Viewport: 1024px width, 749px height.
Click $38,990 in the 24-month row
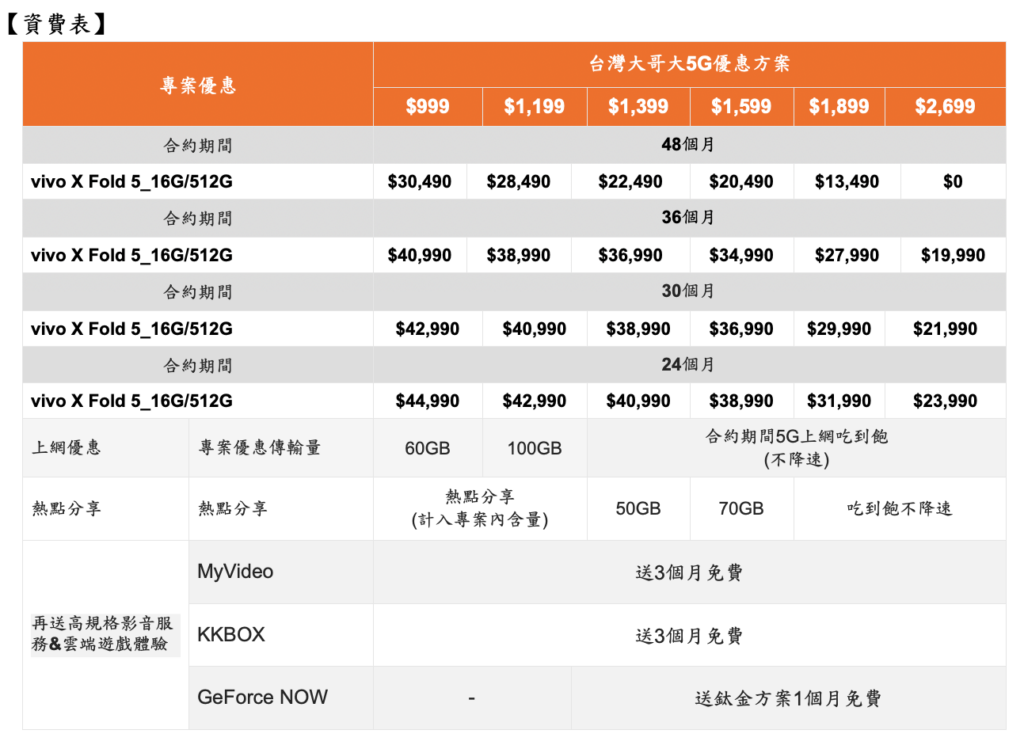741,401
